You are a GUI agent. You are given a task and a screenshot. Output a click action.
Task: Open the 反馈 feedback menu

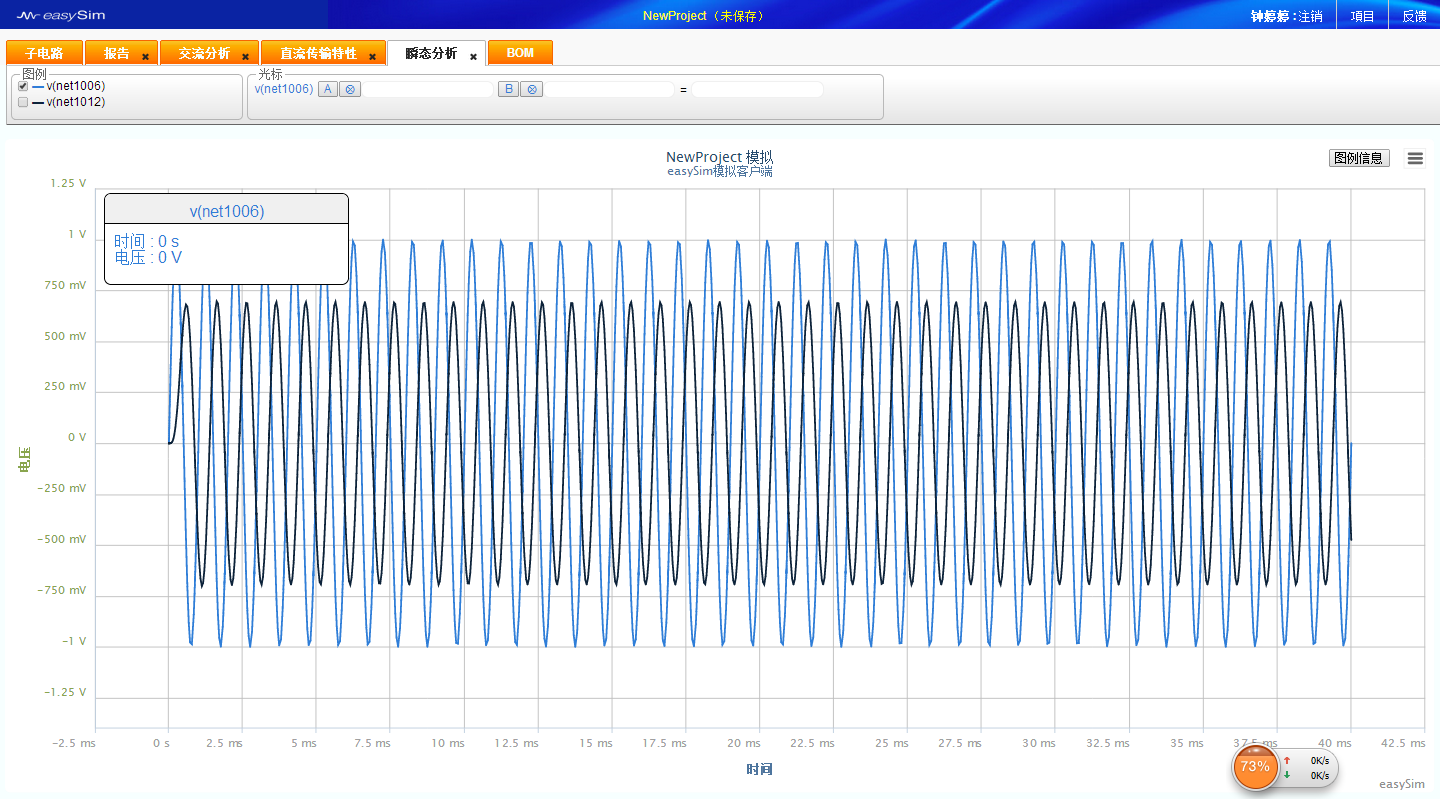pyautogui.click(x=1414, y=16)
